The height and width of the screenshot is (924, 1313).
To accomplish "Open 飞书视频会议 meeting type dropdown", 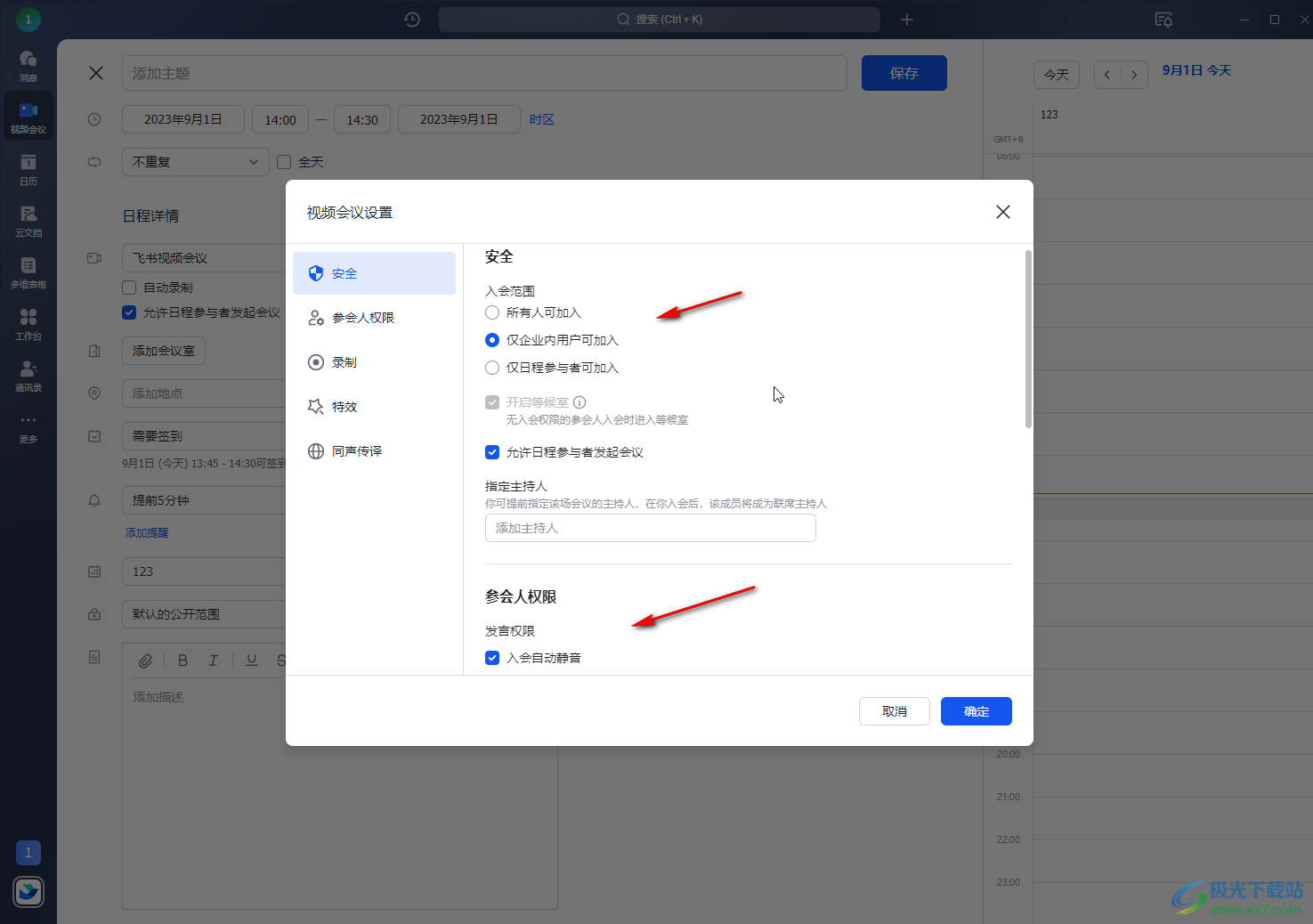I will click(204, 258).
